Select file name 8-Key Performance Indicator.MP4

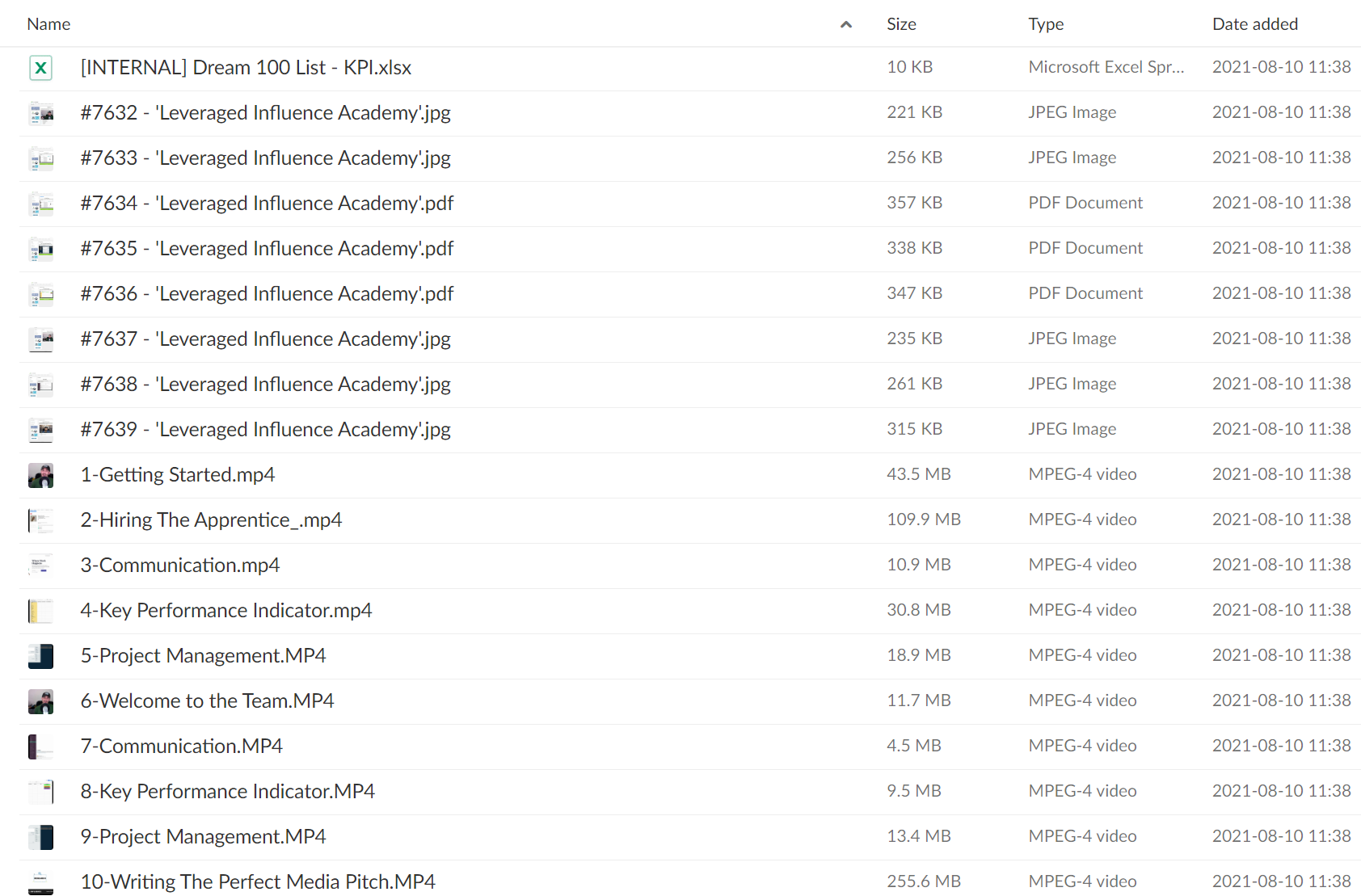point(227,792)
